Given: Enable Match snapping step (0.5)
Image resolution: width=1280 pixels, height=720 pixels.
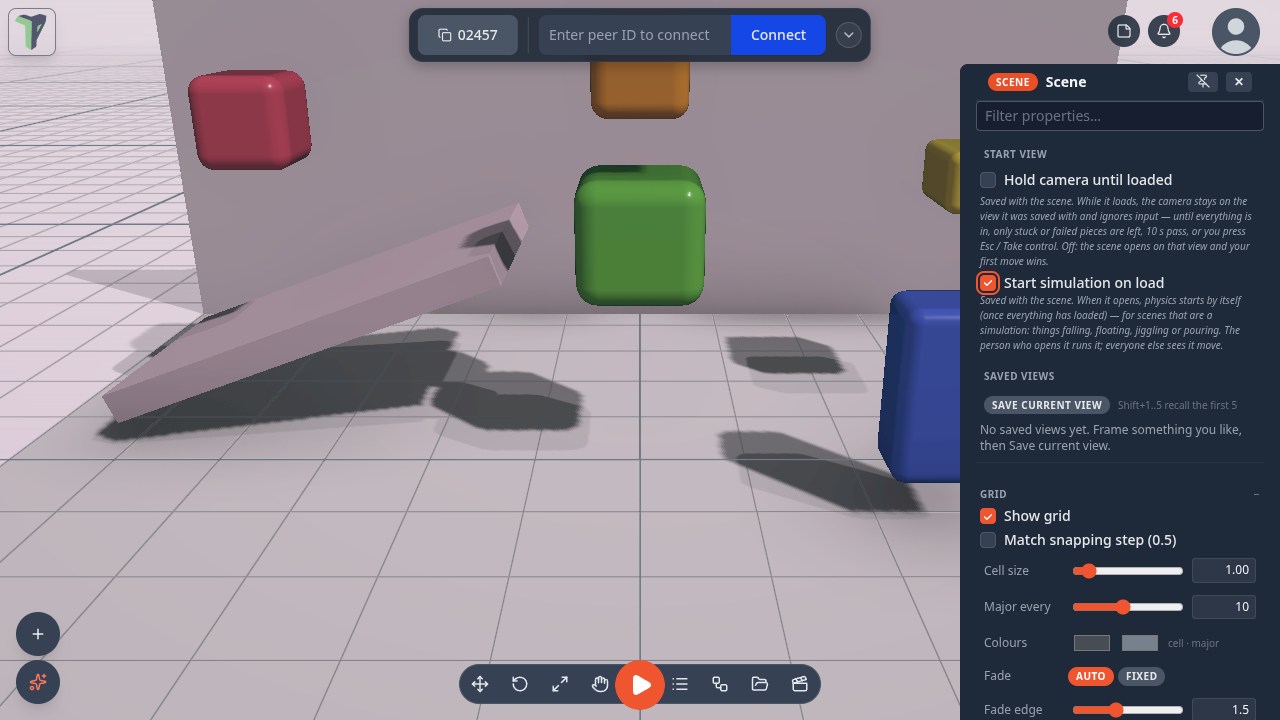Looking at the screenshot, I should tap(988, 540).
